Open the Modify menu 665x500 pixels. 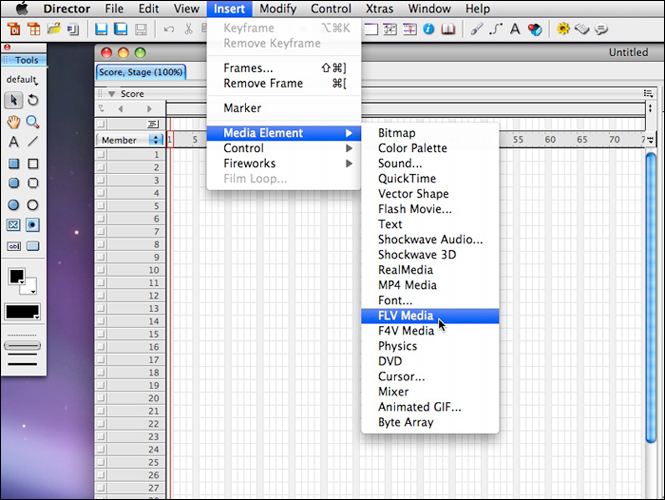pyautogui.click(x=278, y=8)
